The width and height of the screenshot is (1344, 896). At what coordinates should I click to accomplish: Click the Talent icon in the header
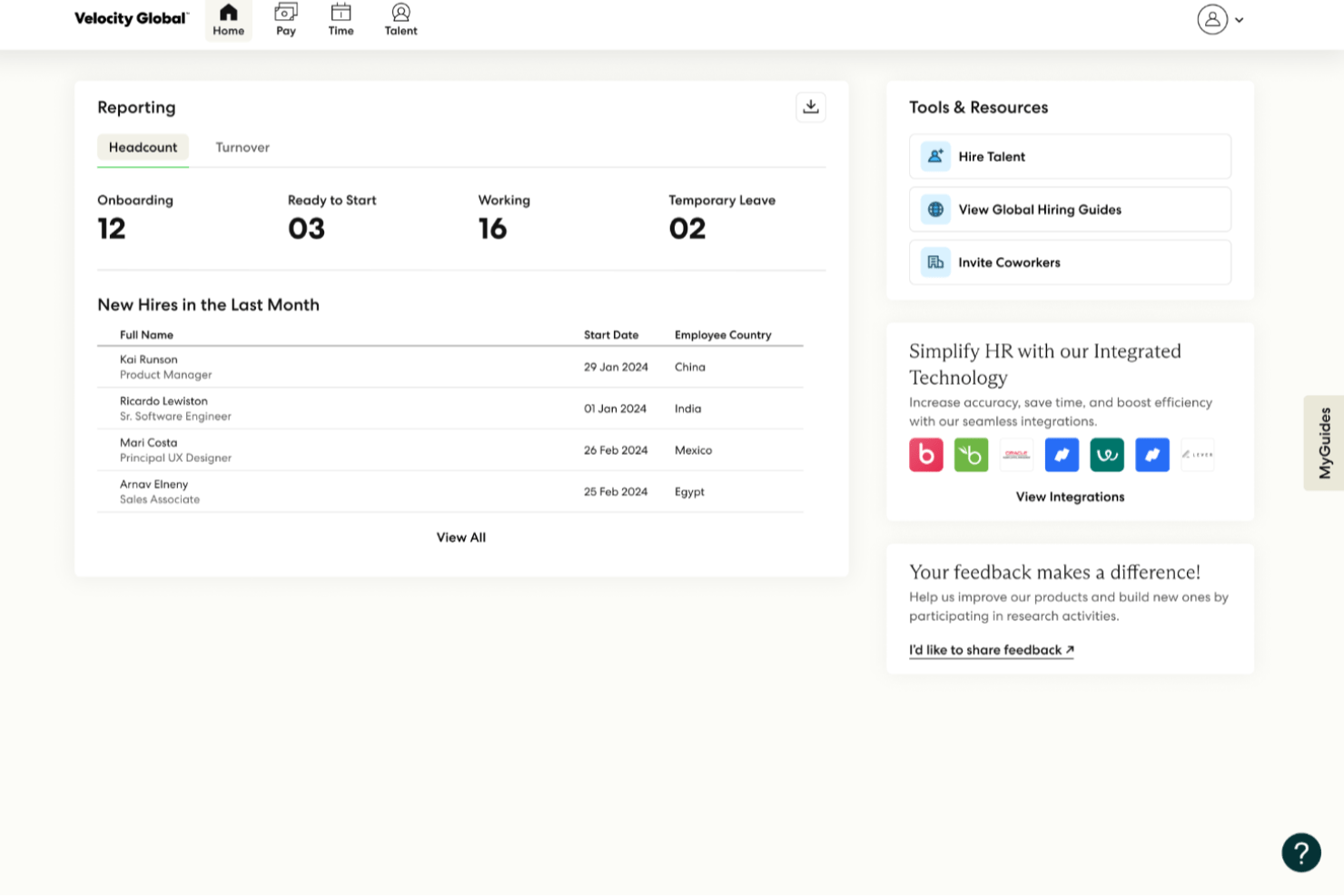coord(400,18)
